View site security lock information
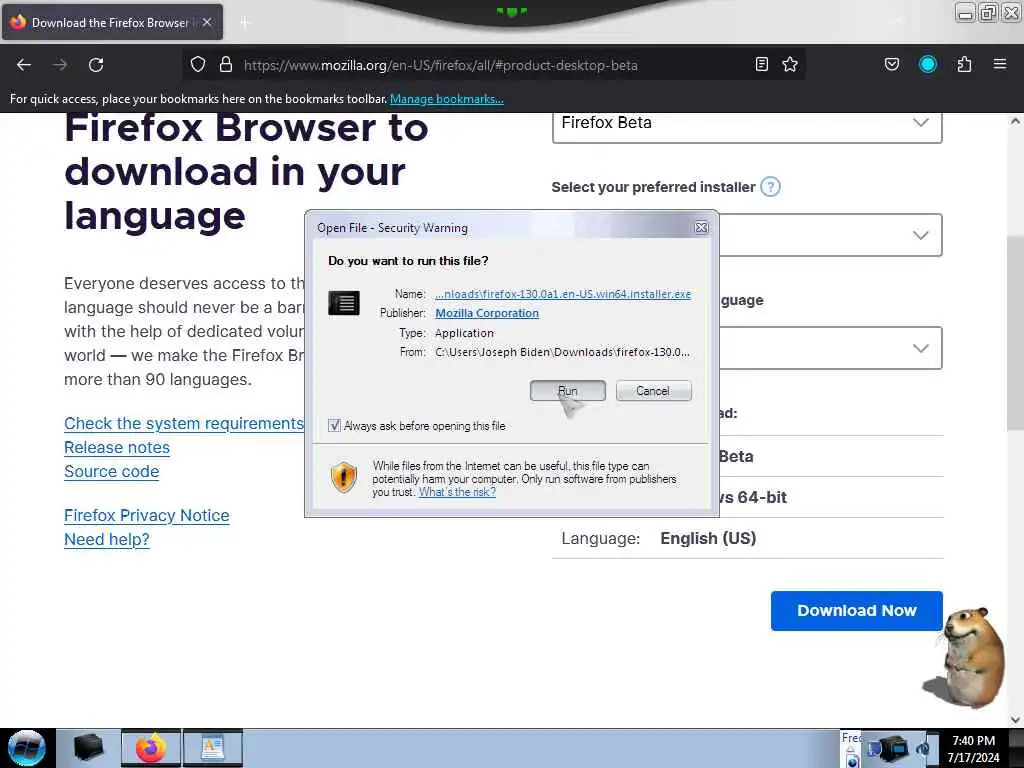This screenshot has height=768, width=1024. (x=226, y=65)
